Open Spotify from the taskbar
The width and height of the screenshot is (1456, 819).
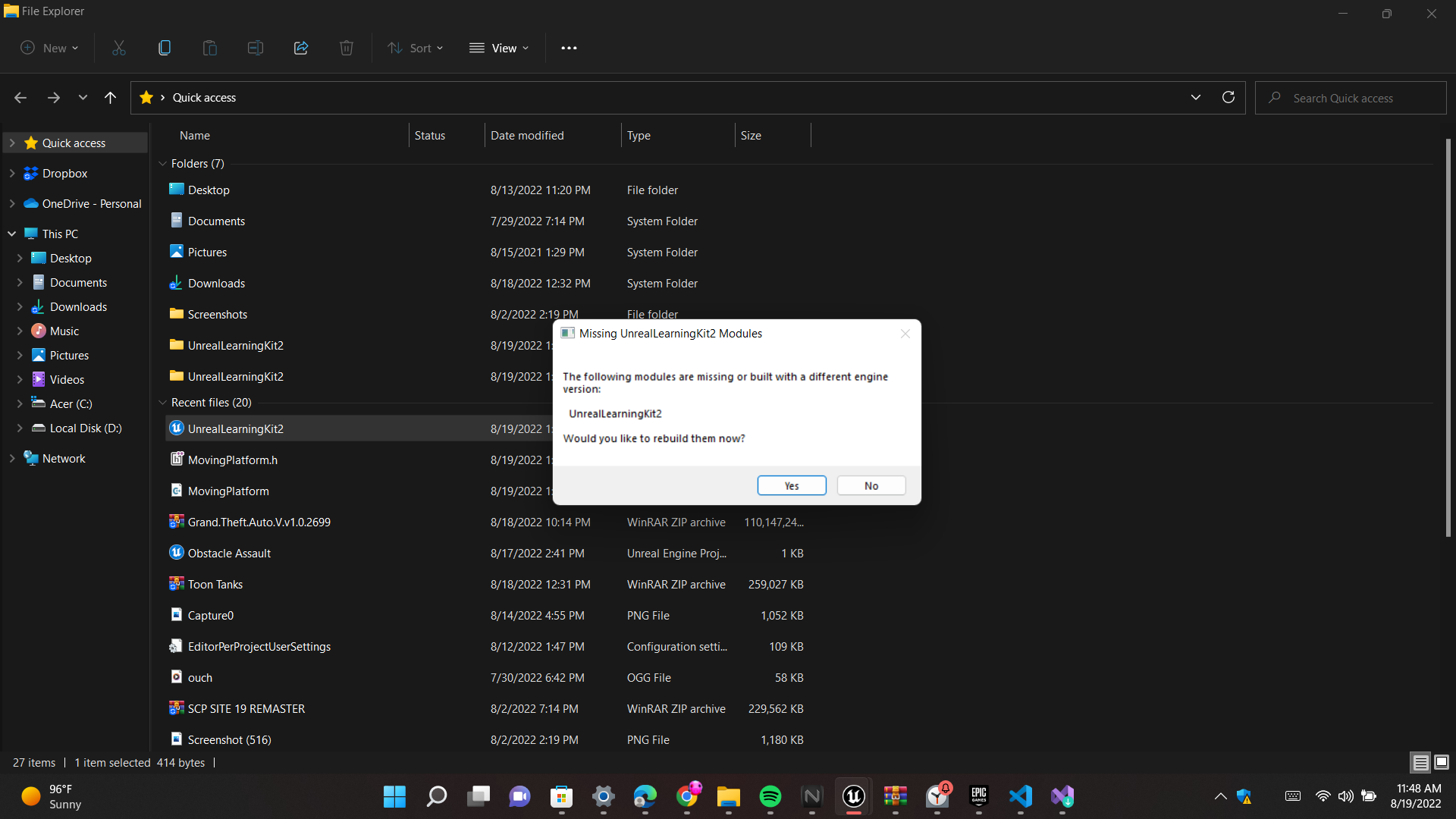pyautogui.click(x=770, y=796)
